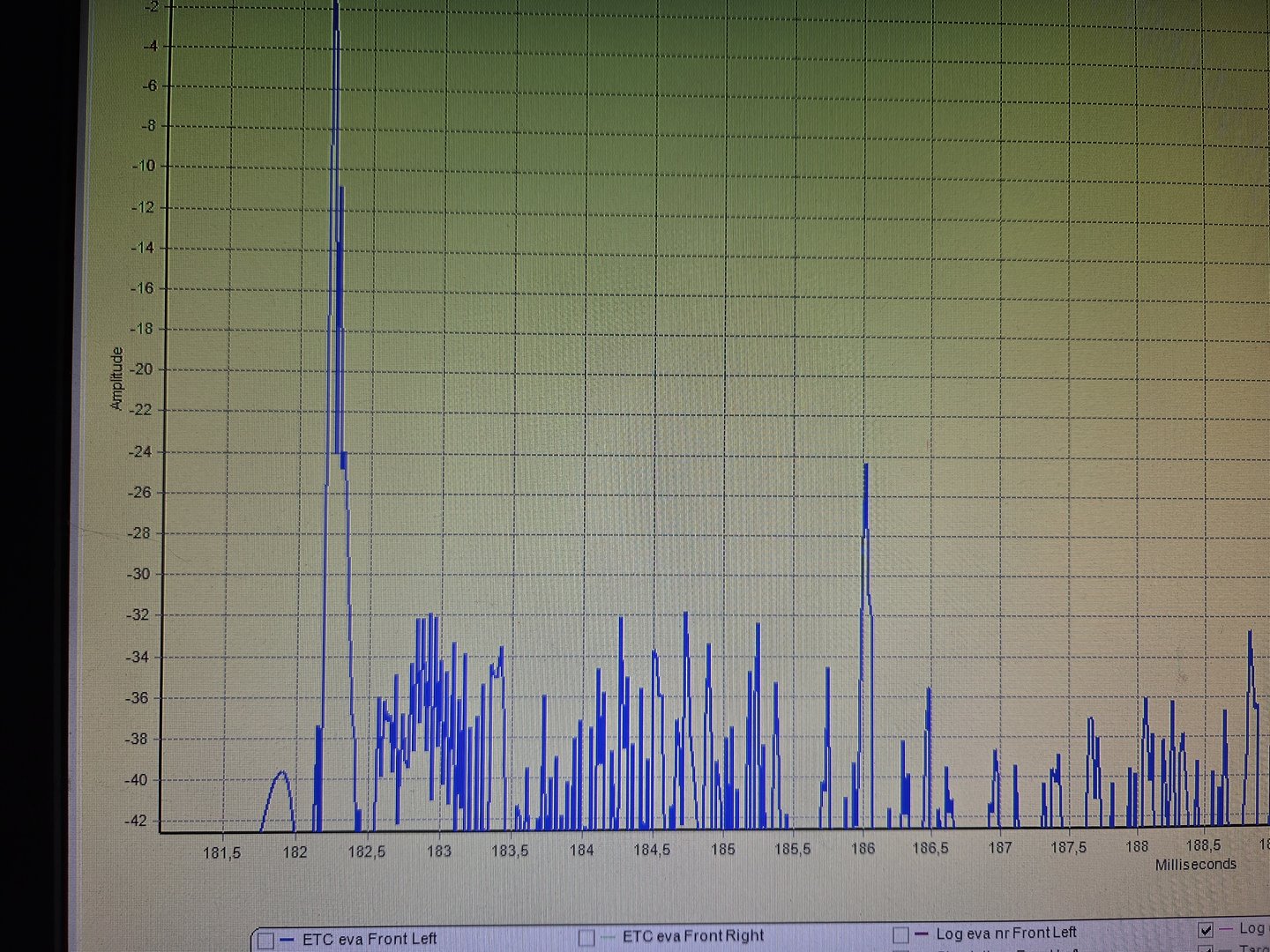Click the 181,5 label on the time axis
Screen dimensions: 1270x952
point(221,853)
